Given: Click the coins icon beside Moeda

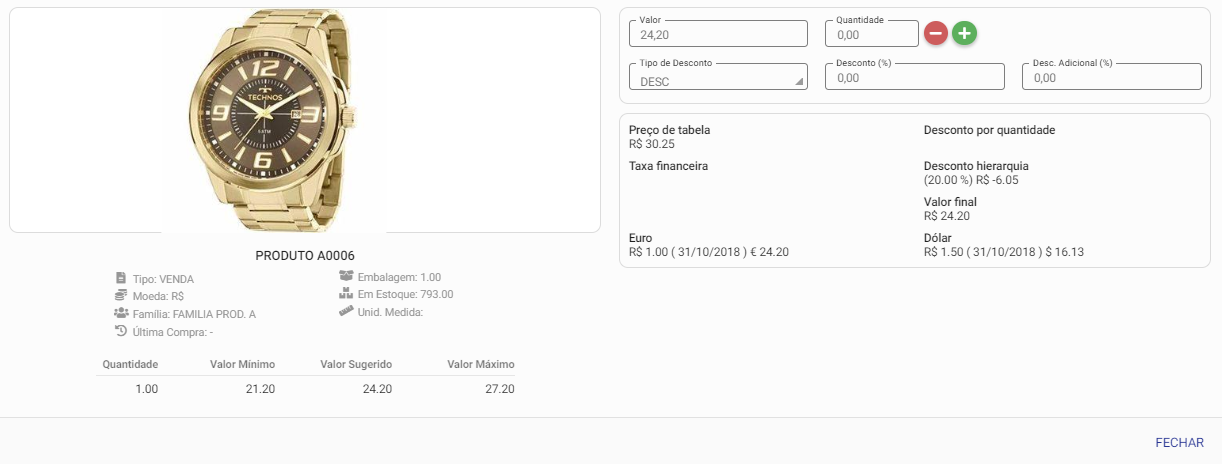Looking at the screenshot, I should pos(121,296).
